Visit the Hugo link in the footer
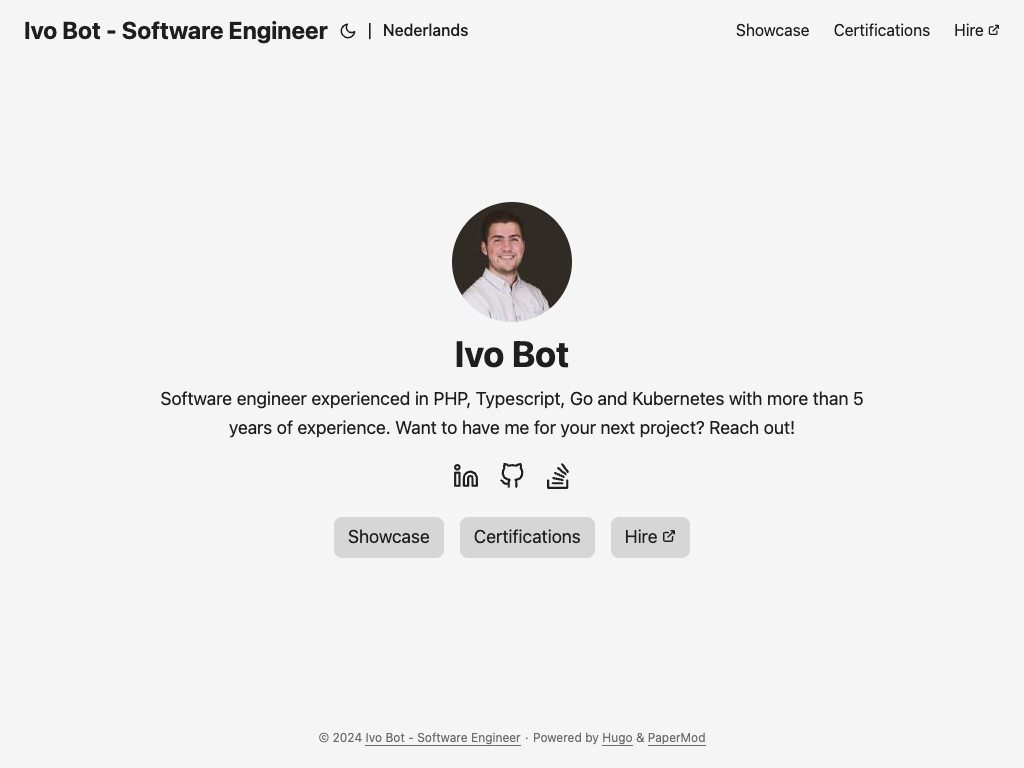This screenshot has height=768, width=1024. (617, 738)
